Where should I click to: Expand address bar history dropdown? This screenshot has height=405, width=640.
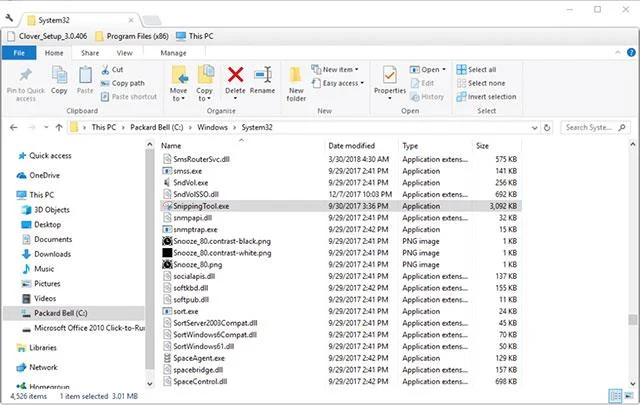tap(534, 128)
